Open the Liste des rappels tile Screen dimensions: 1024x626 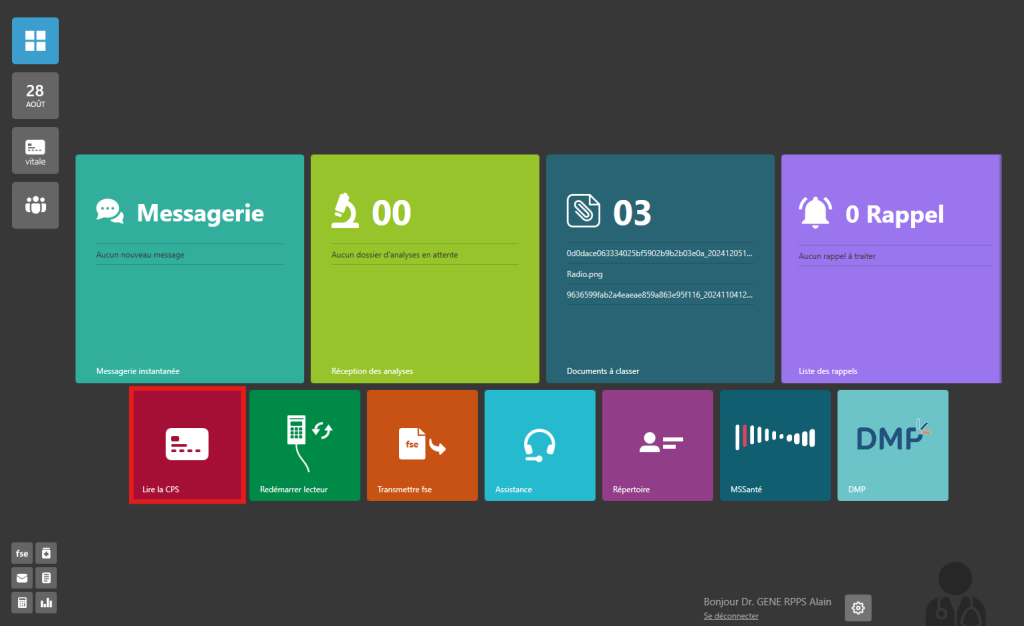(x=890, y=268)
